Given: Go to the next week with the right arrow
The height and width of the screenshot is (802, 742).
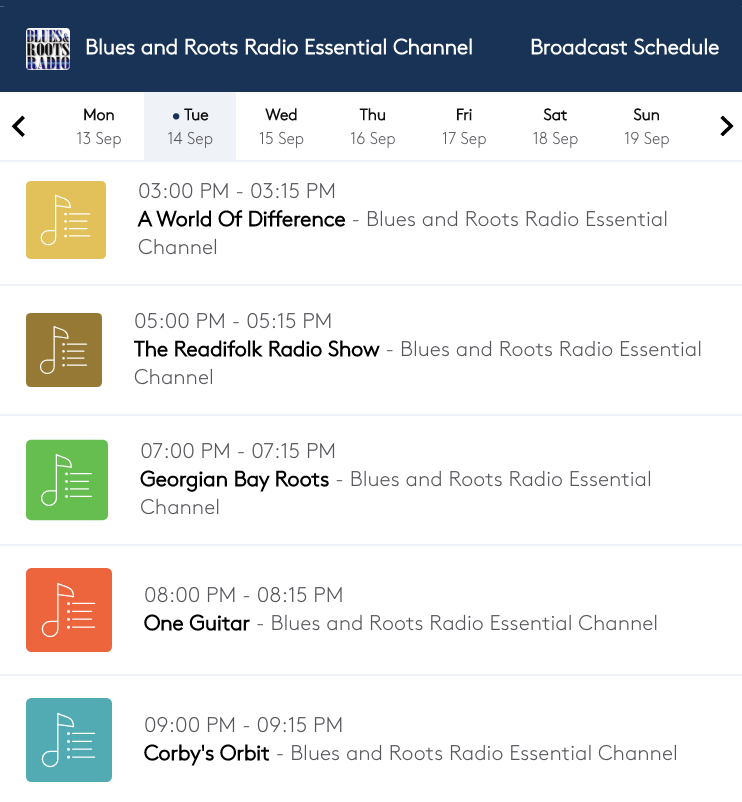Looking at the screenshot, I should 726,126.
